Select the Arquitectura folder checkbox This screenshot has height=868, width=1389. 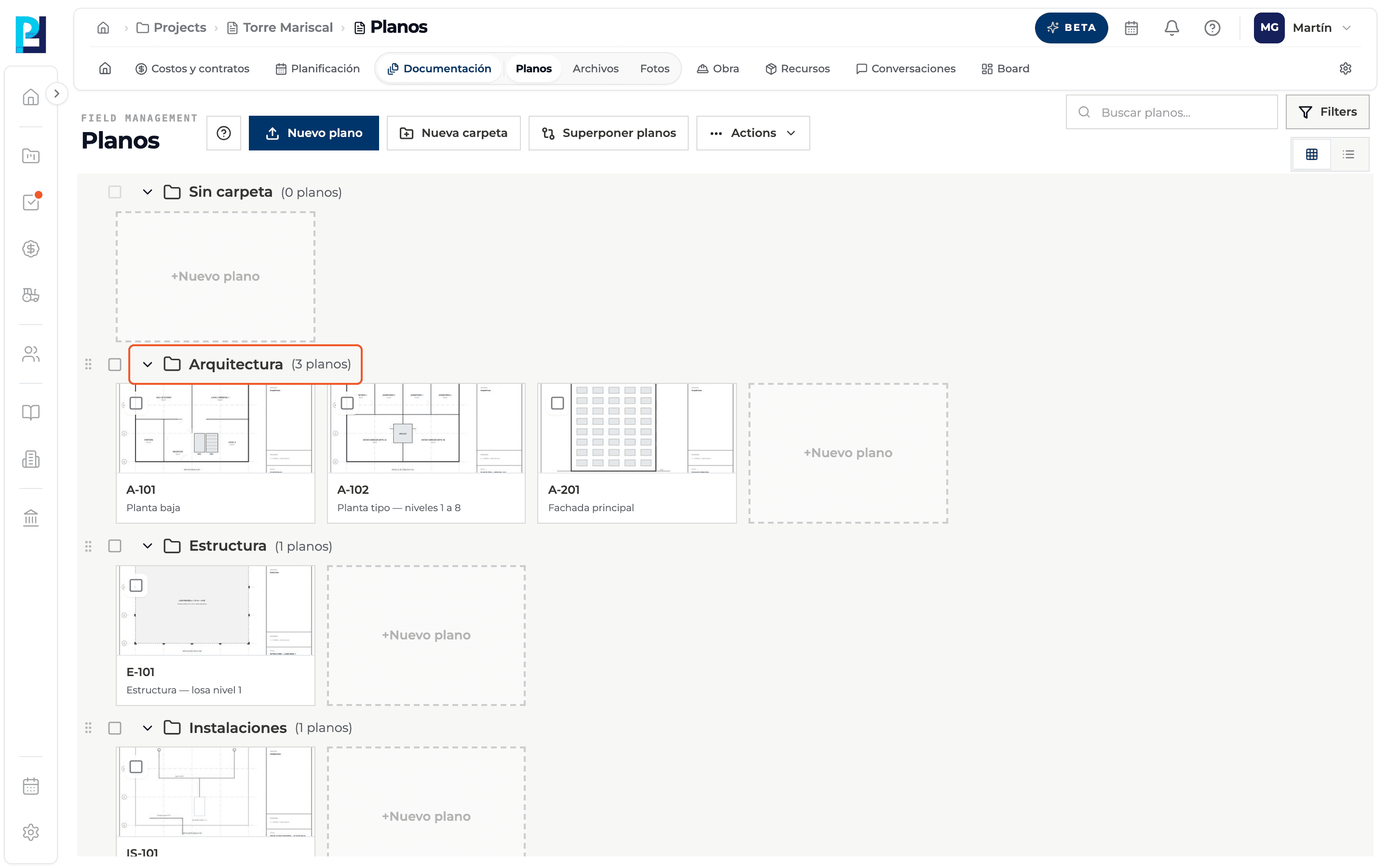[x=115, y=365]
